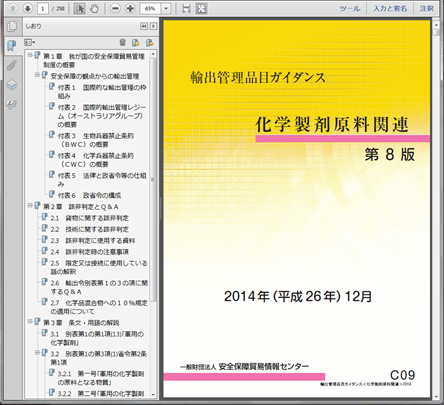Collapse the 第1章 bookmark tree node
The image size is (444, 405).
click(30, 55)
